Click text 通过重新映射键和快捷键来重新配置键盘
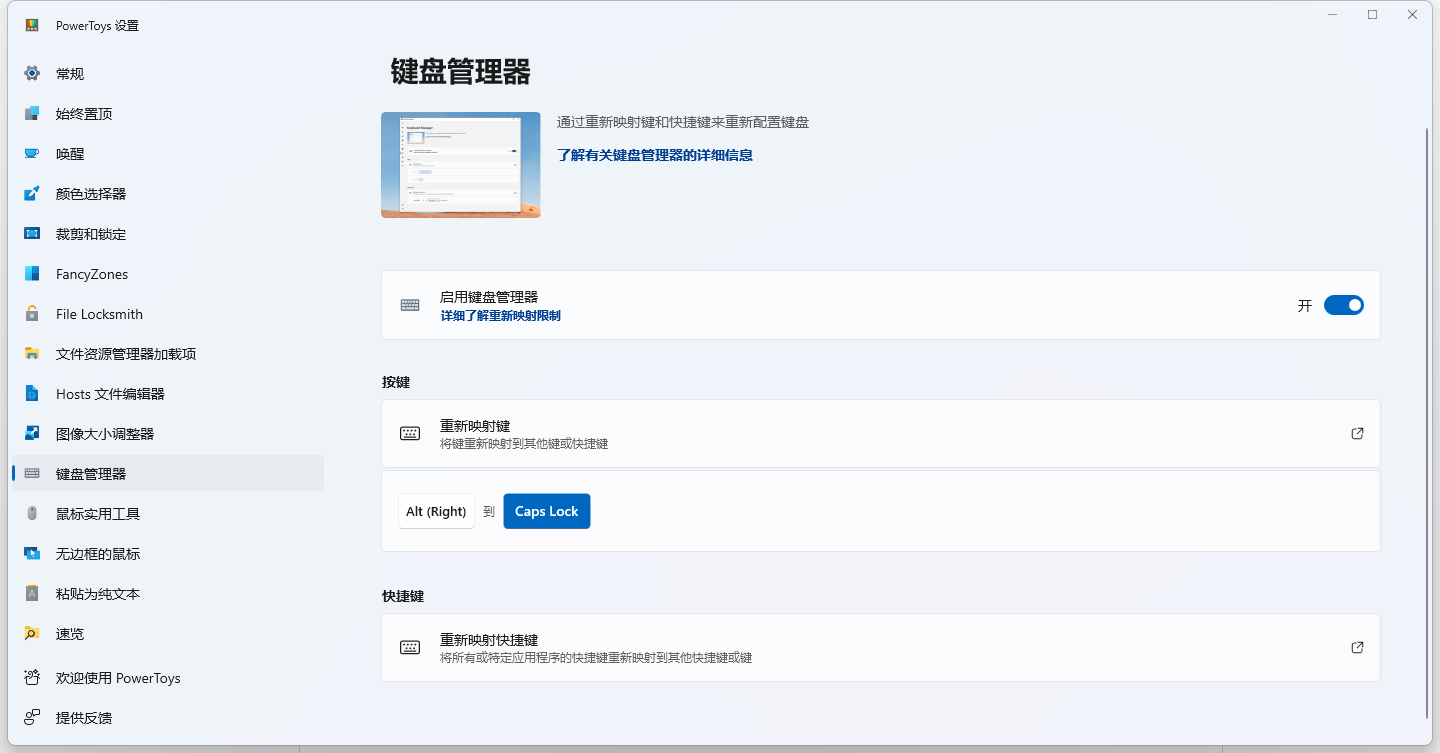The image size is (1440, 753). [683, 122]
